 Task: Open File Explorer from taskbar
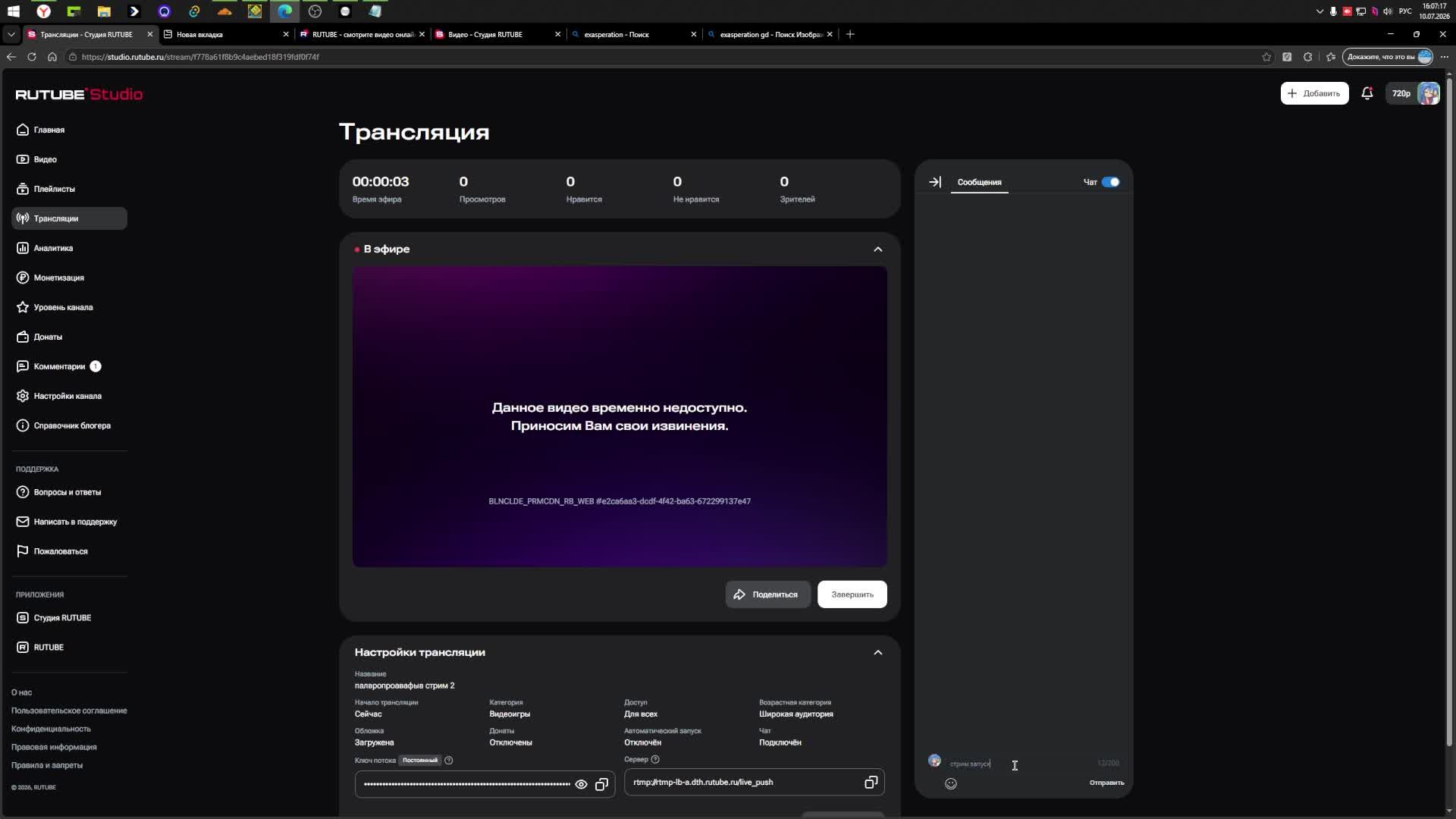click(x=104, y=11)
